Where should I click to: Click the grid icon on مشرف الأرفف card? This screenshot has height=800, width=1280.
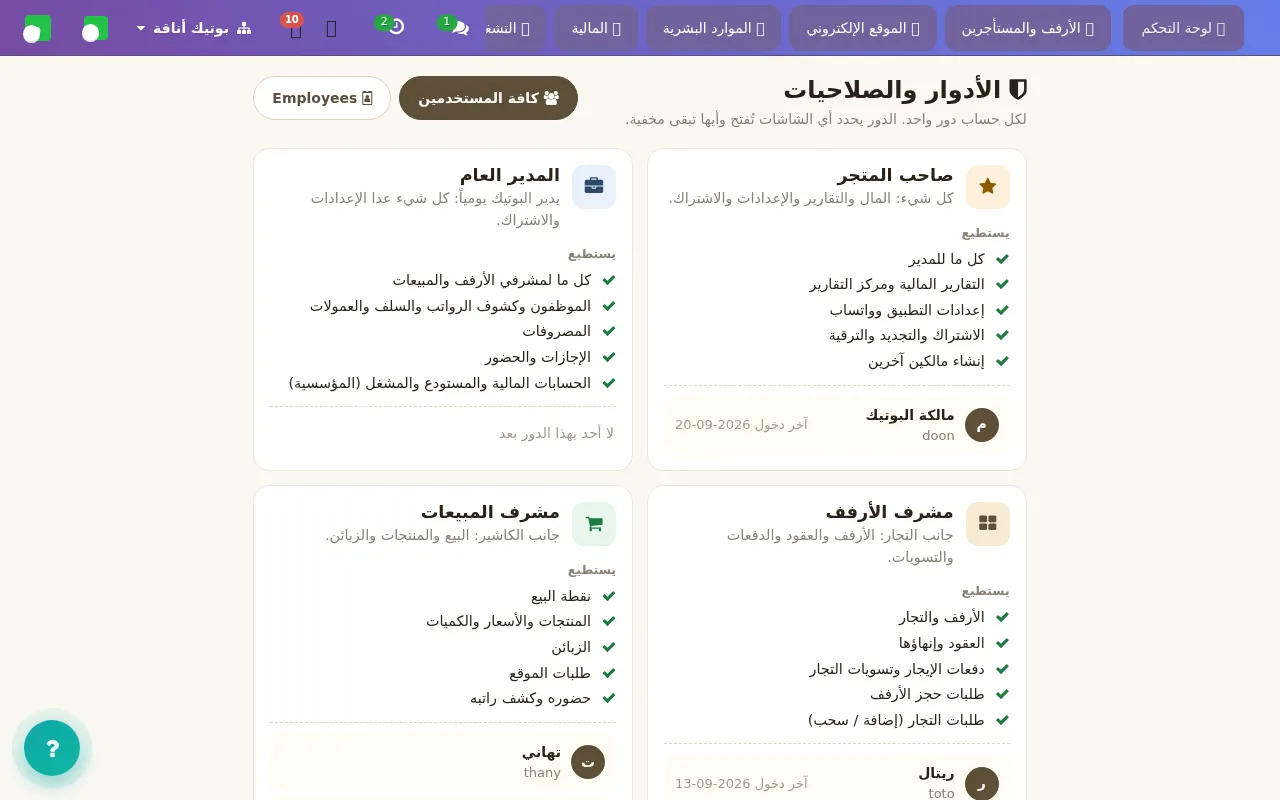coord(988,524)
